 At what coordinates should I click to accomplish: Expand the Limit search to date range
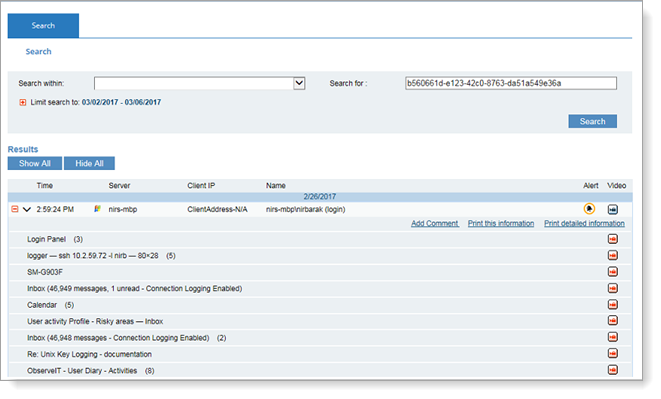(23, 102)
